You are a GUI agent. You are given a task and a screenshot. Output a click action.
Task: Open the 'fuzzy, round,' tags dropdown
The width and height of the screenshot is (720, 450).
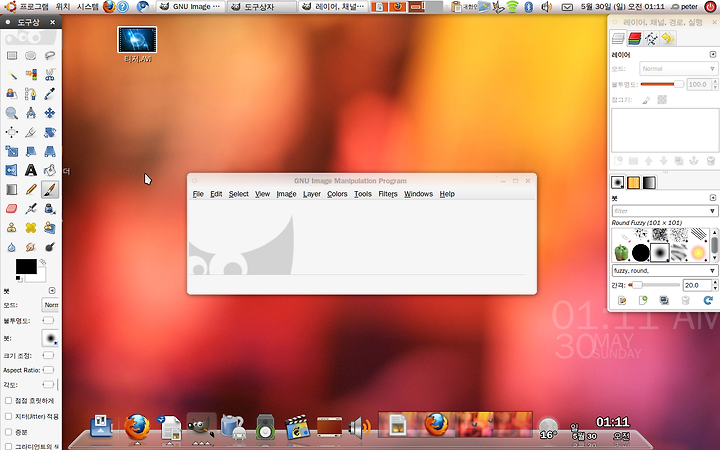point(664,270)
